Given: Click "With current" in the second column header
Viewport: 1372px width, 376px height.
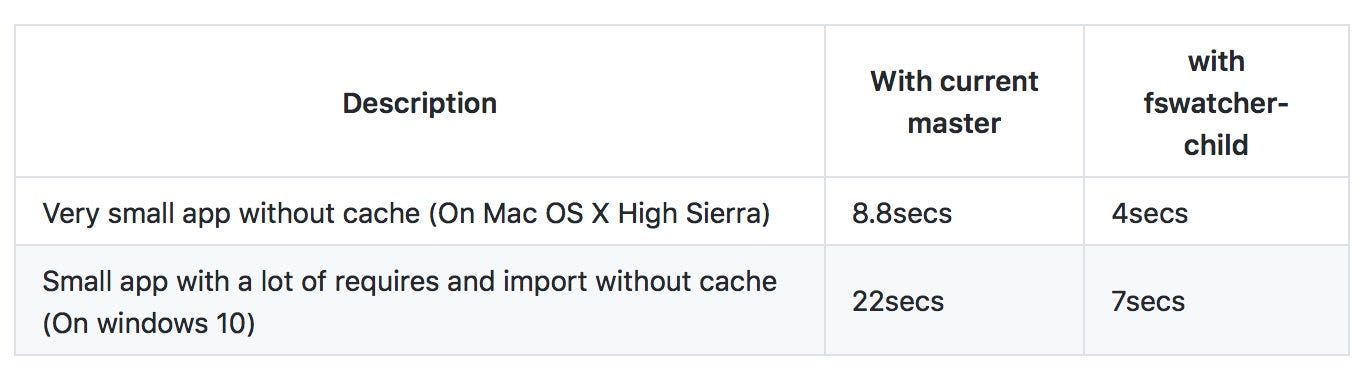Looking at the screenshot, I should 954,82.
